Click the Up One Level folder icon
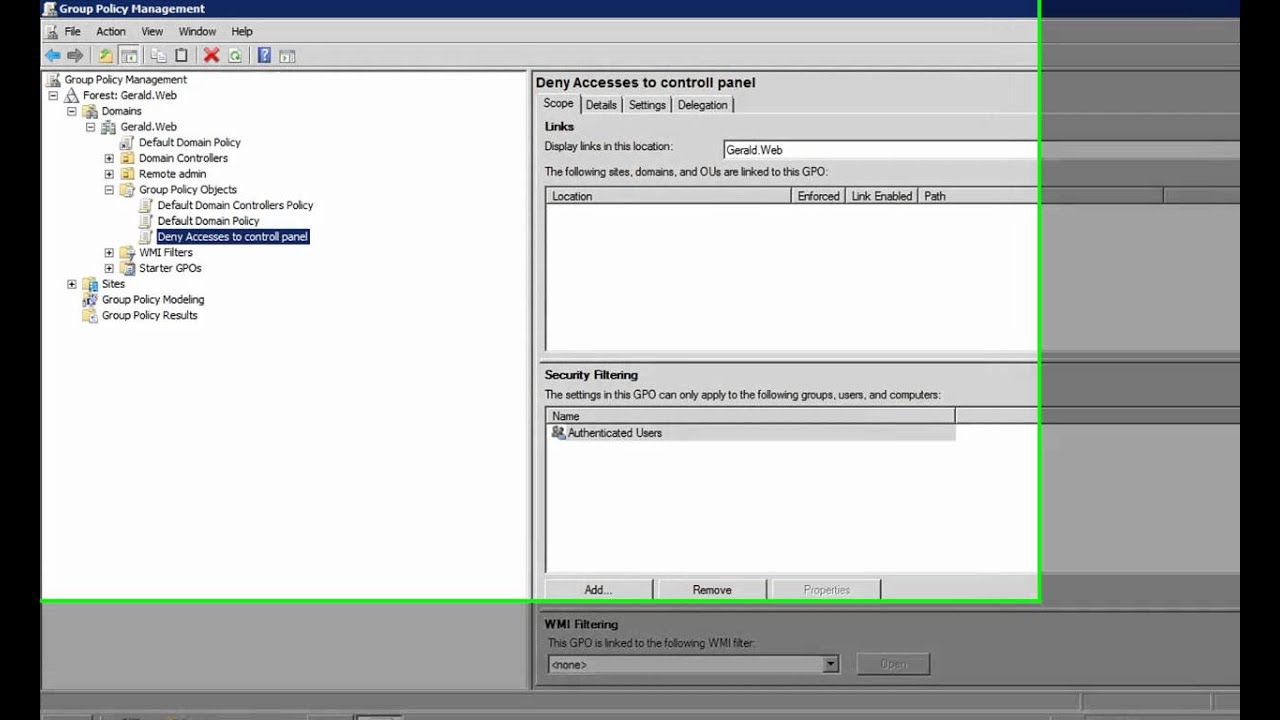Image resolution: width=1280 pixels, height=720 pixels. (106, 56)
